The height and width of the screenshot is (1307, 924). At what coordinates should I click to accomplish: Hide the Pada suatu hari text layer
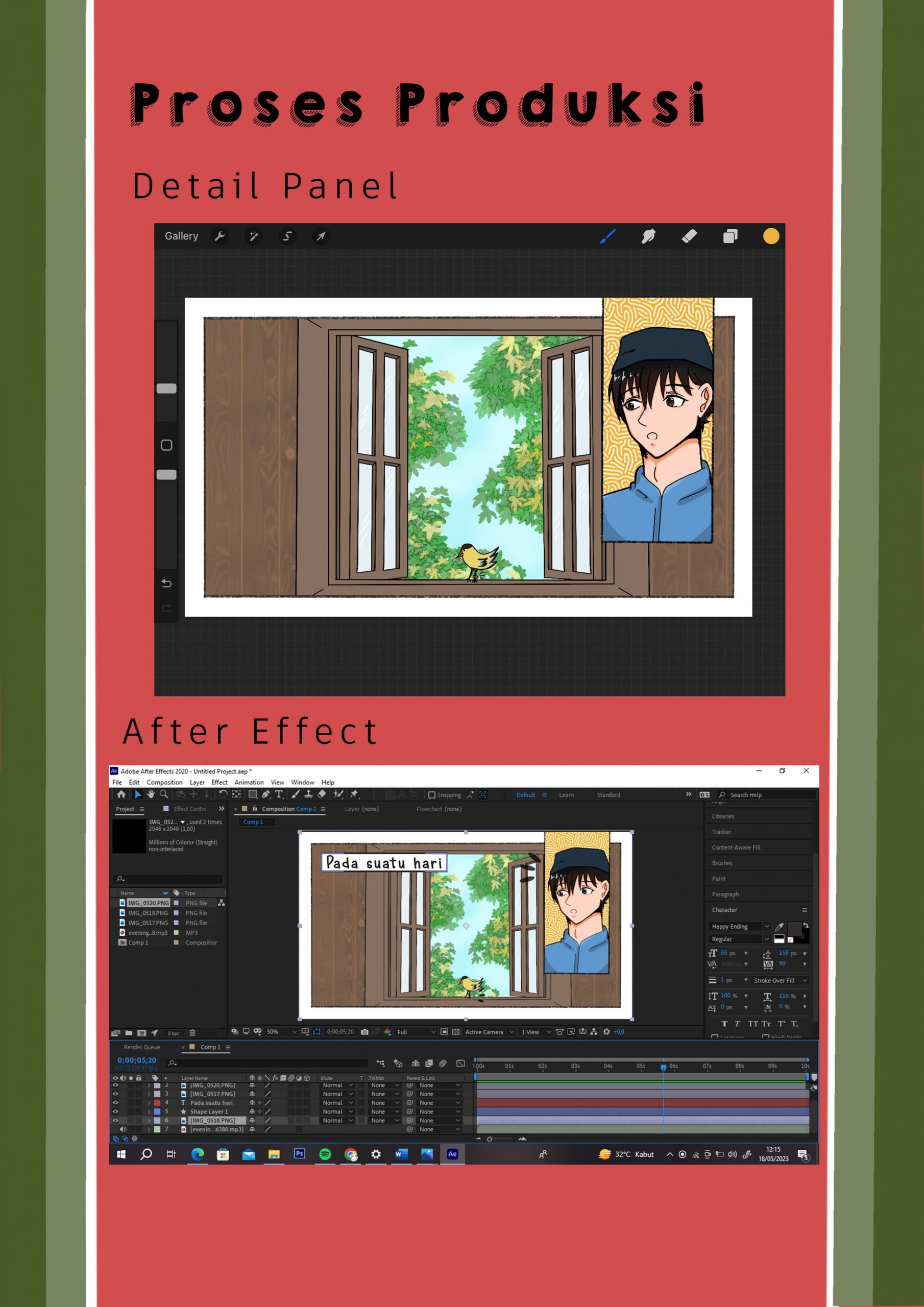click(x=115, y=1103)
